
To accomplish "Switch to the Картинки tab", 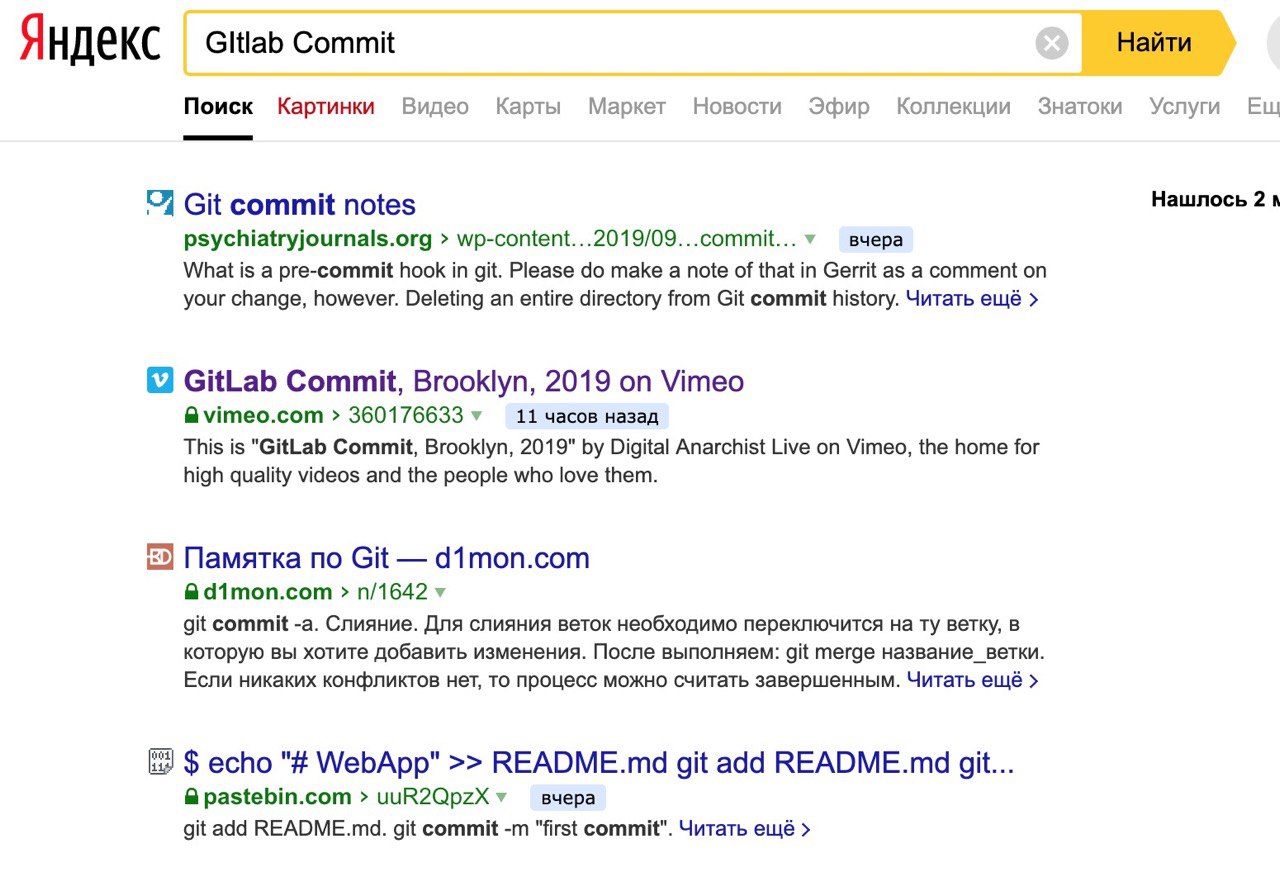I will (x=326, y=106).
